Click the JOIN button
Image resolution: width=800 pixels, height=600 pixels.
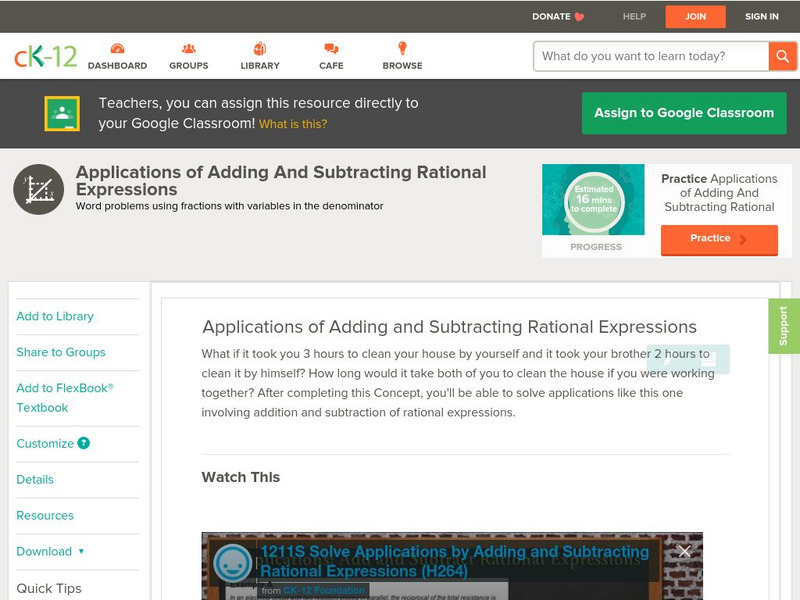696,17
